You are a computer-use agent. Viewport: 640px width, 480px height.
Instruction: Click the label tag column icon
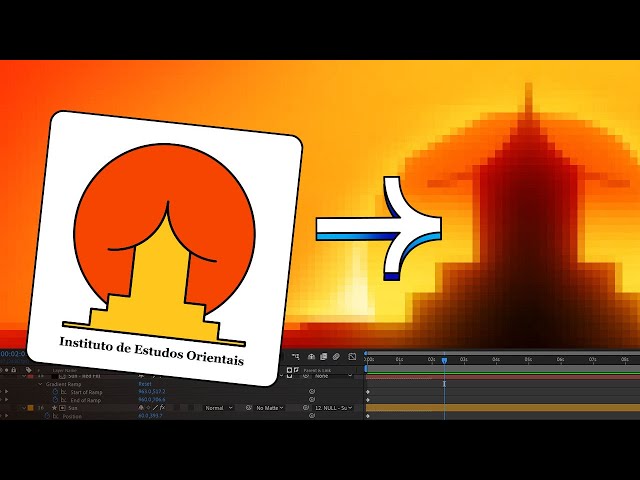29,370
